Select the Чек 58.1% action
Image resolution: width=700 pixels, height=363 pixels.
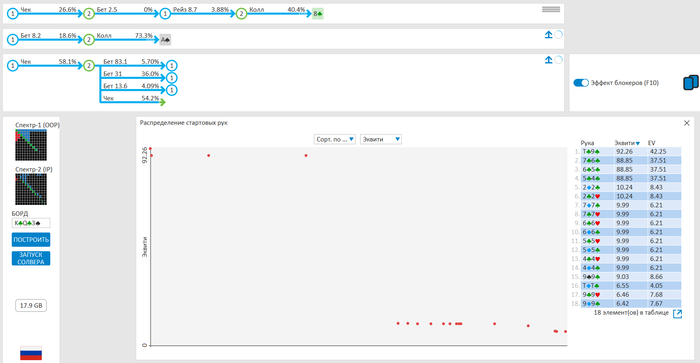[x=48, y=62]
